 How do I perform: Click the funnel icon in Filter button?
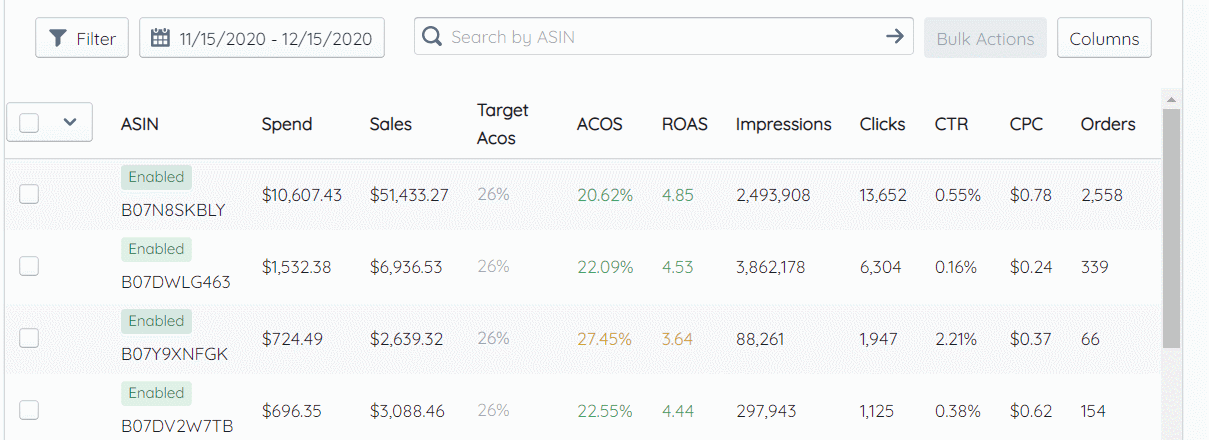pos(59,39)
